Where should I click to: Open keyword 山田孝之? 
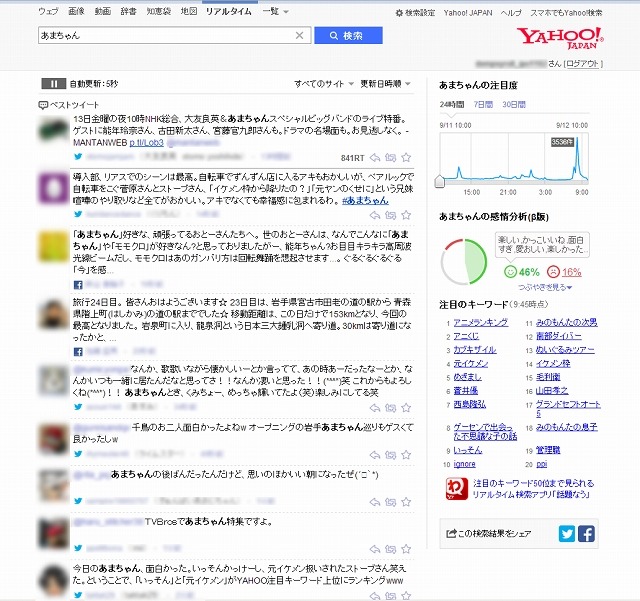[552, 391]
